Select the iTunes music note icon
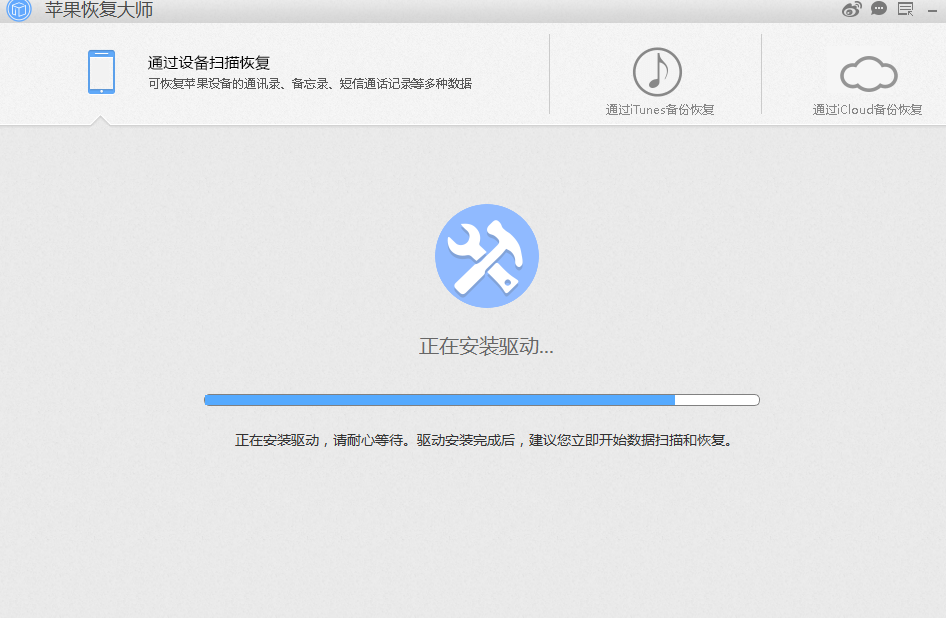Viewport: 946px width, 618px height. [x=657, y=72]
